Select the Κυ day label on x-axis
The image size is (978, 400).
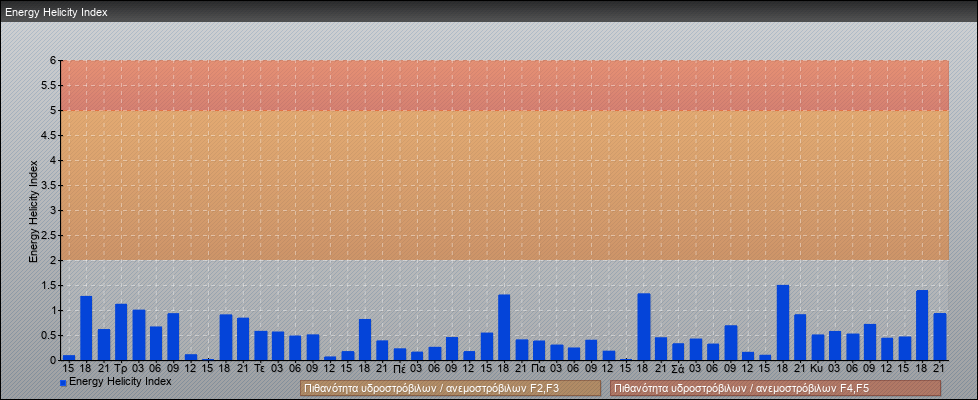click(817, 369)
